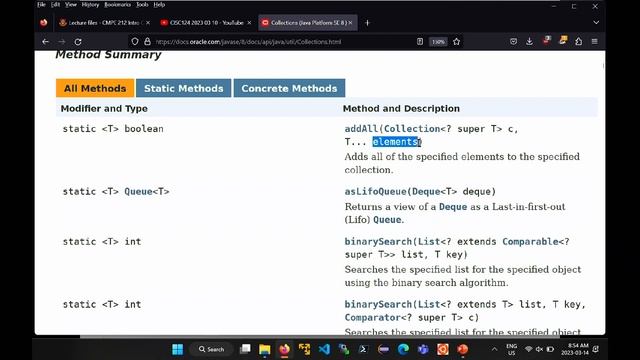Open the first binarySearch method link
The height and width of the screenshot is (360, 640).
pyautogui.click(x=378, y=242)
